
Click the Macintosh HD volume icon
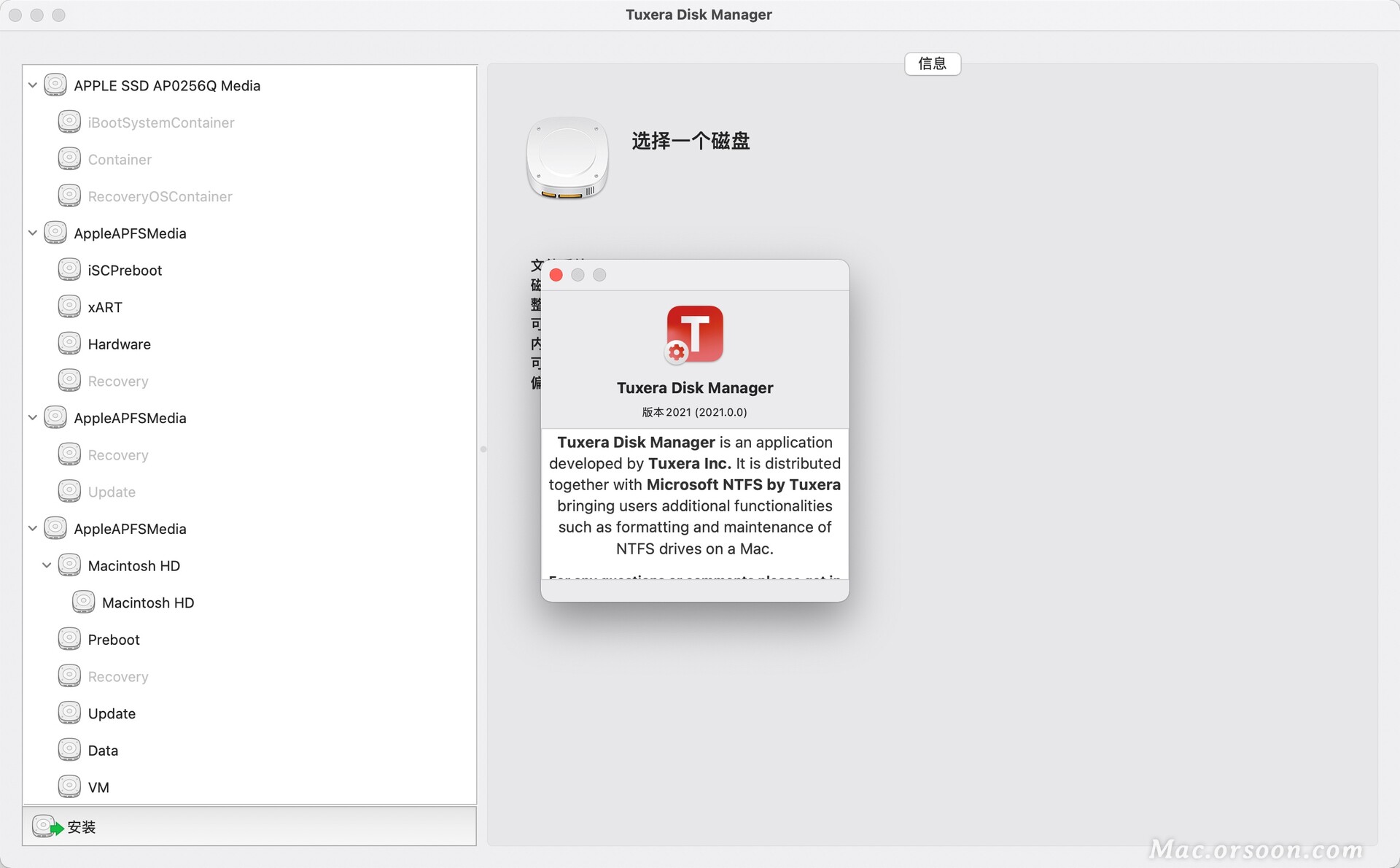coord(83,602)
